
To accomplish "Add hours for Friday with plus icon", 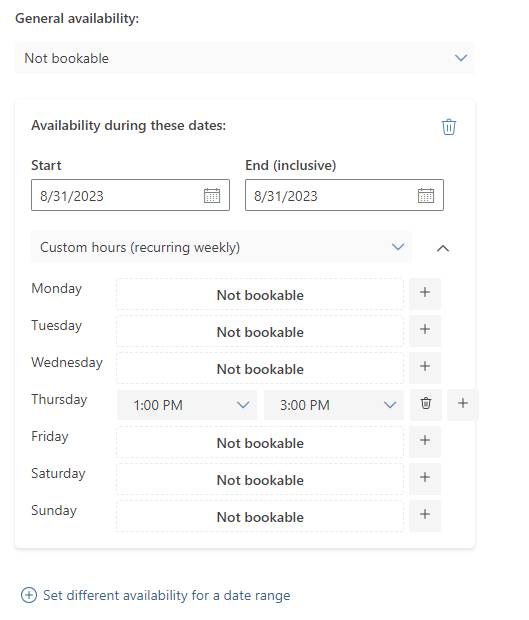I will pos(425,441).
